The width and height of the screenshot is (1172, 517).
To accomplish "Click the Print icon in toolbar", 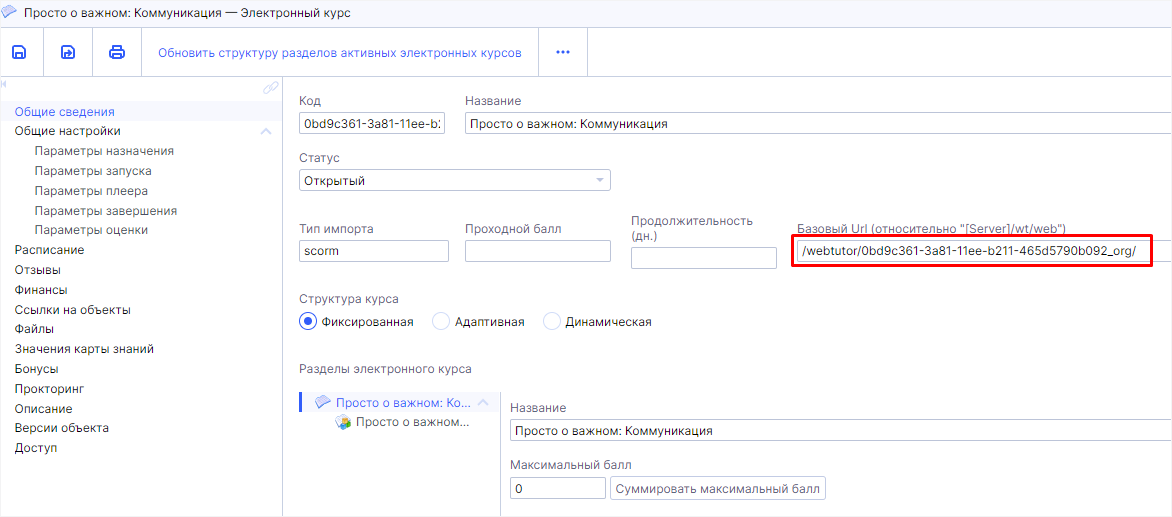I will pos(117,52).
